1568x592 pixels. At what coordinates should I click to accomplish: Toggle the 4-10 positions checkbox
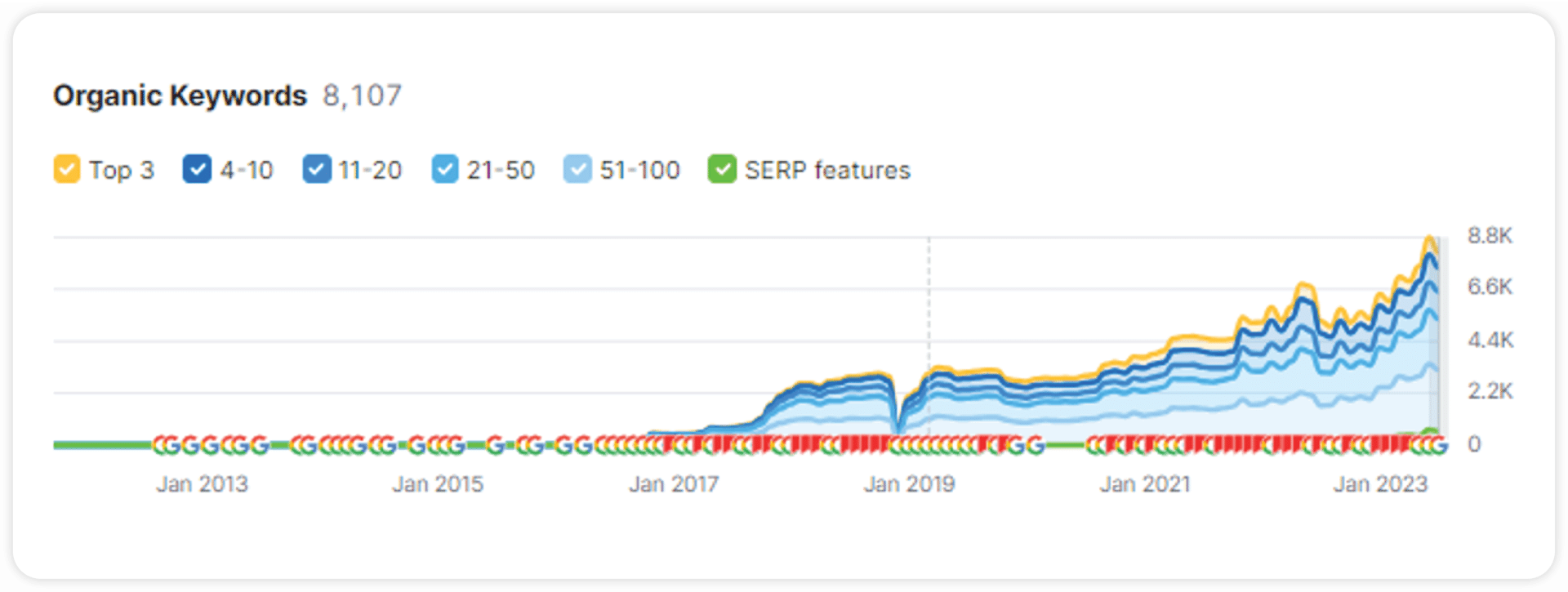(x=197, y=170)
